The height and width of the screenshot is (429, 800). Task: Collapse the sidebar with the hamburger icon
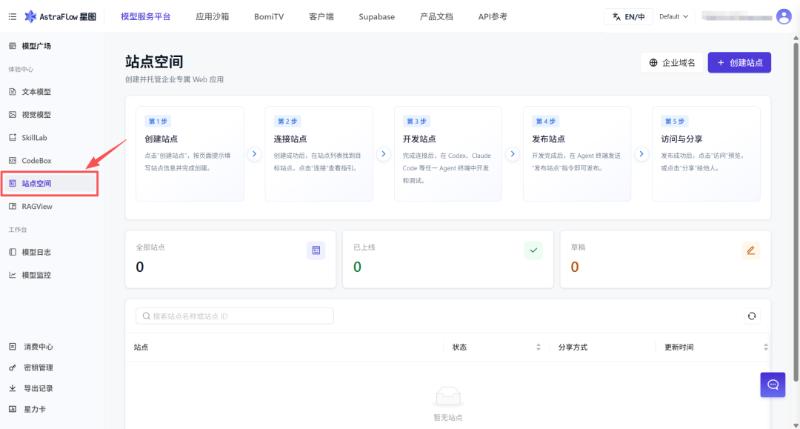coord(12,17)
